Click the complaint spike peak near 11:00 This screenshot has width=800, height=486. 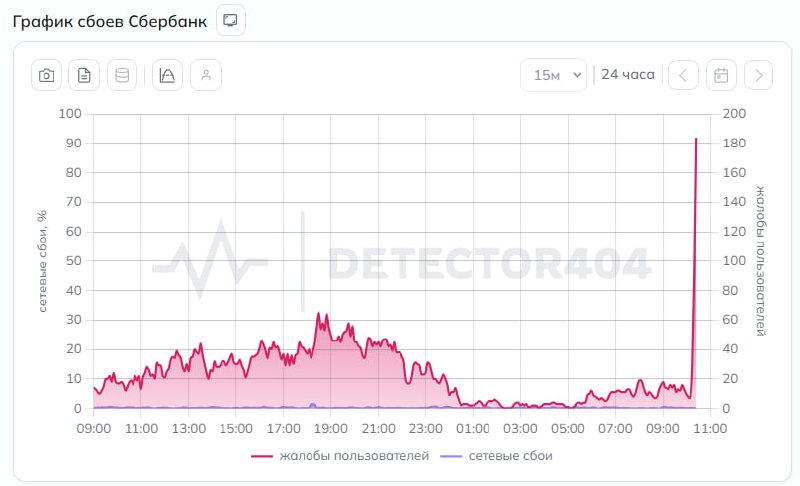[x=696, y=139]
